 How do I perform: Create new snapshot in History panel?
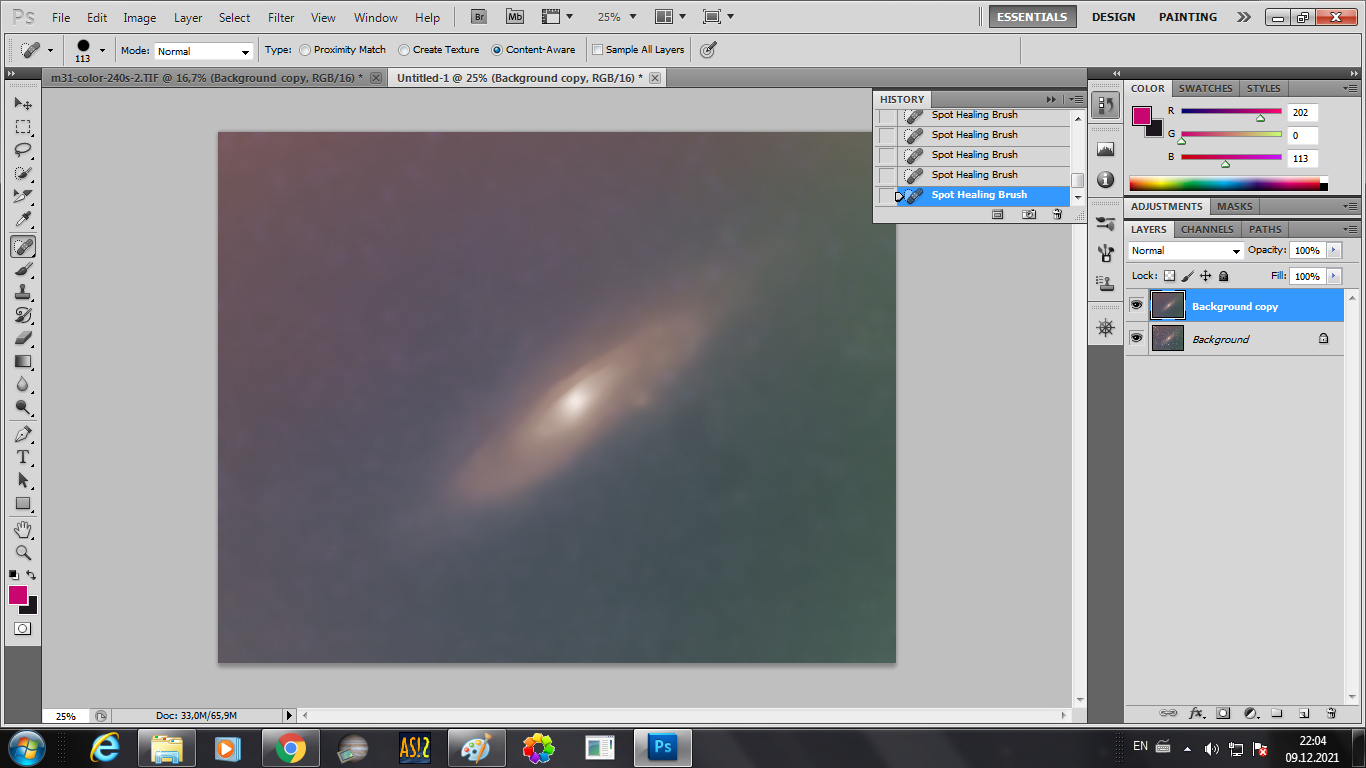click(x=1028, y=214)
